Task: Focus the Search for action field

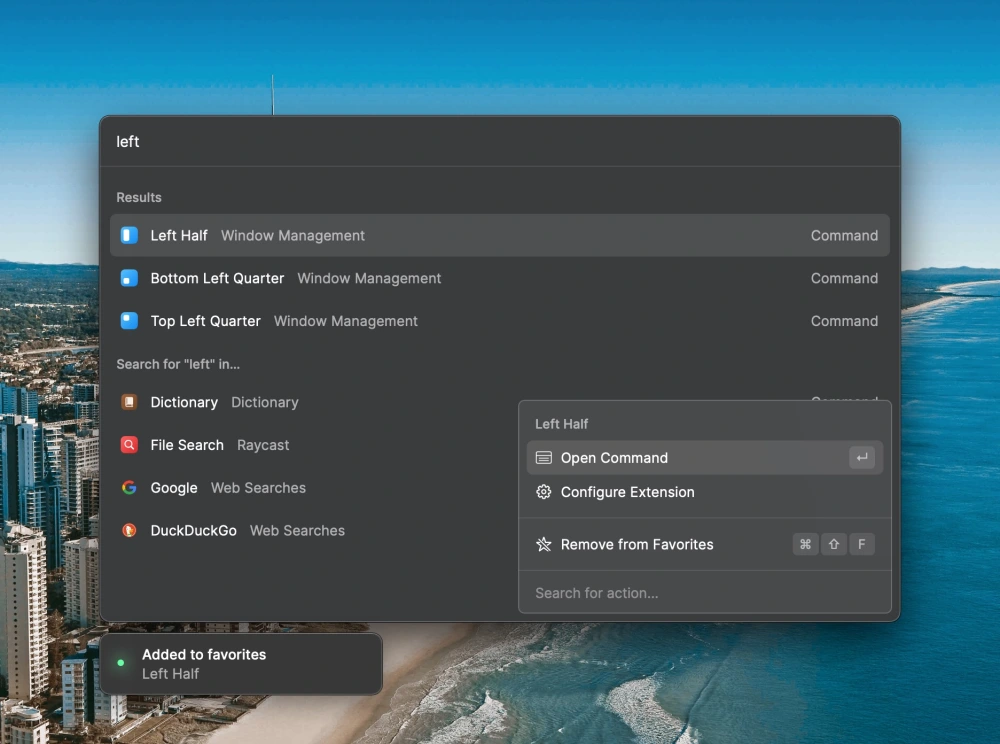Action: coord(704,593)
